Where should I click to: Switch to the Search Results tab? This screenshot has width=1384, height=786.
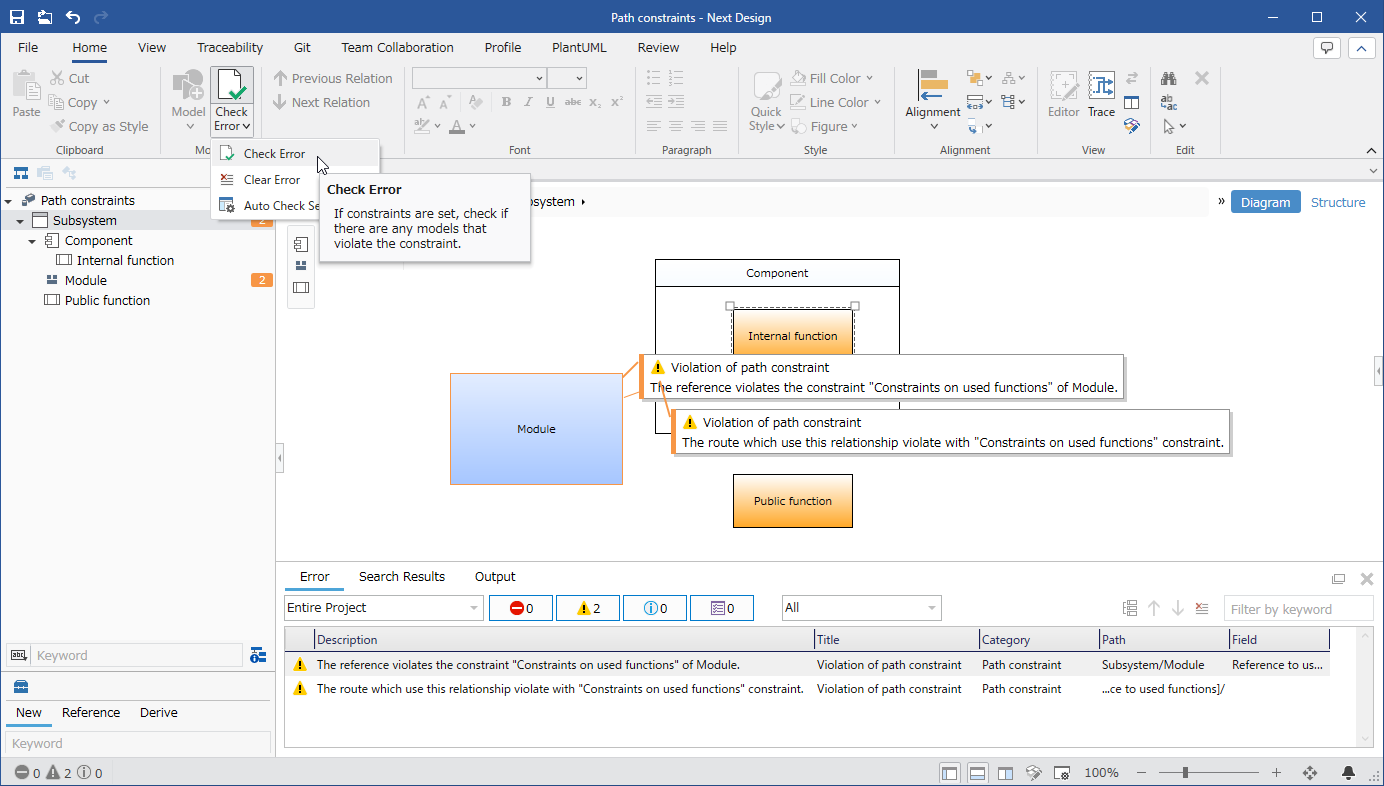(402, 576)
